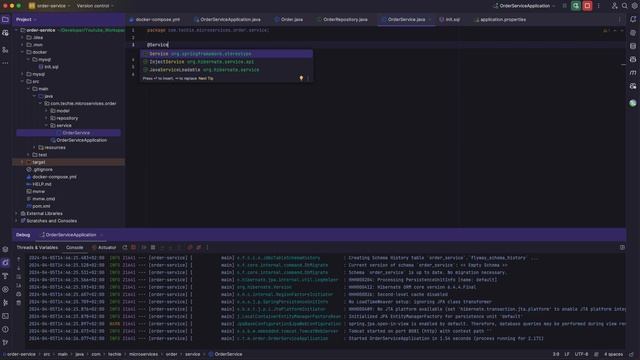640x360 pixels.
Task: Click the red stop icon in the debug toolbar
Action: [x=133, y=247]
